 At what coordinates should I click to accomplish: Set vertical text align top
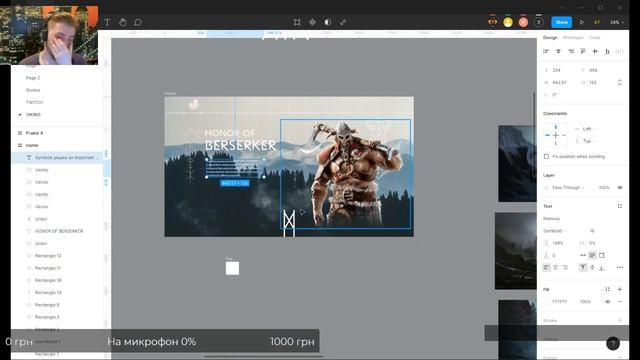pos(583,268)
